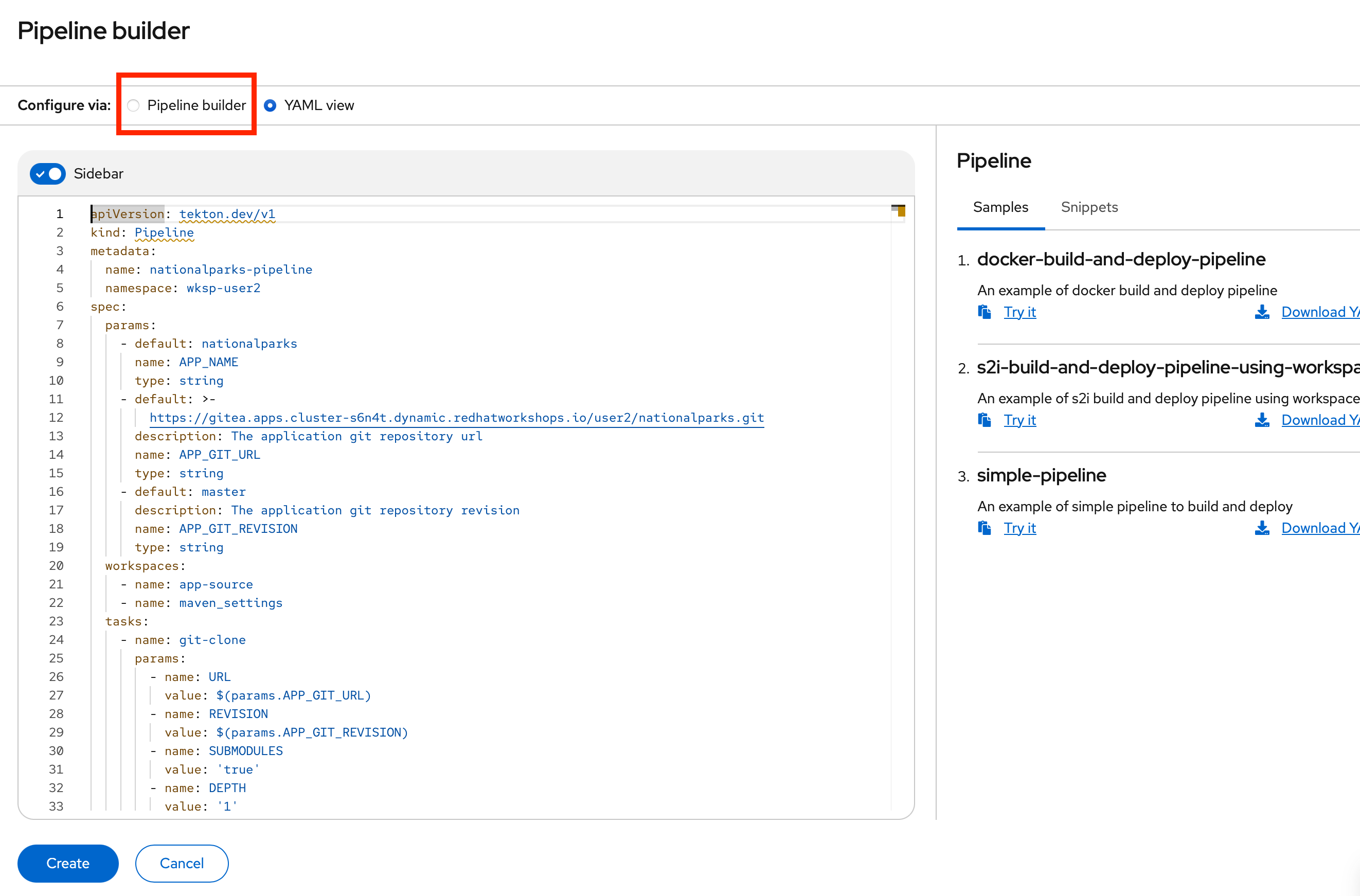
Task: Open the Samples tab
Action: (1000, 207)
